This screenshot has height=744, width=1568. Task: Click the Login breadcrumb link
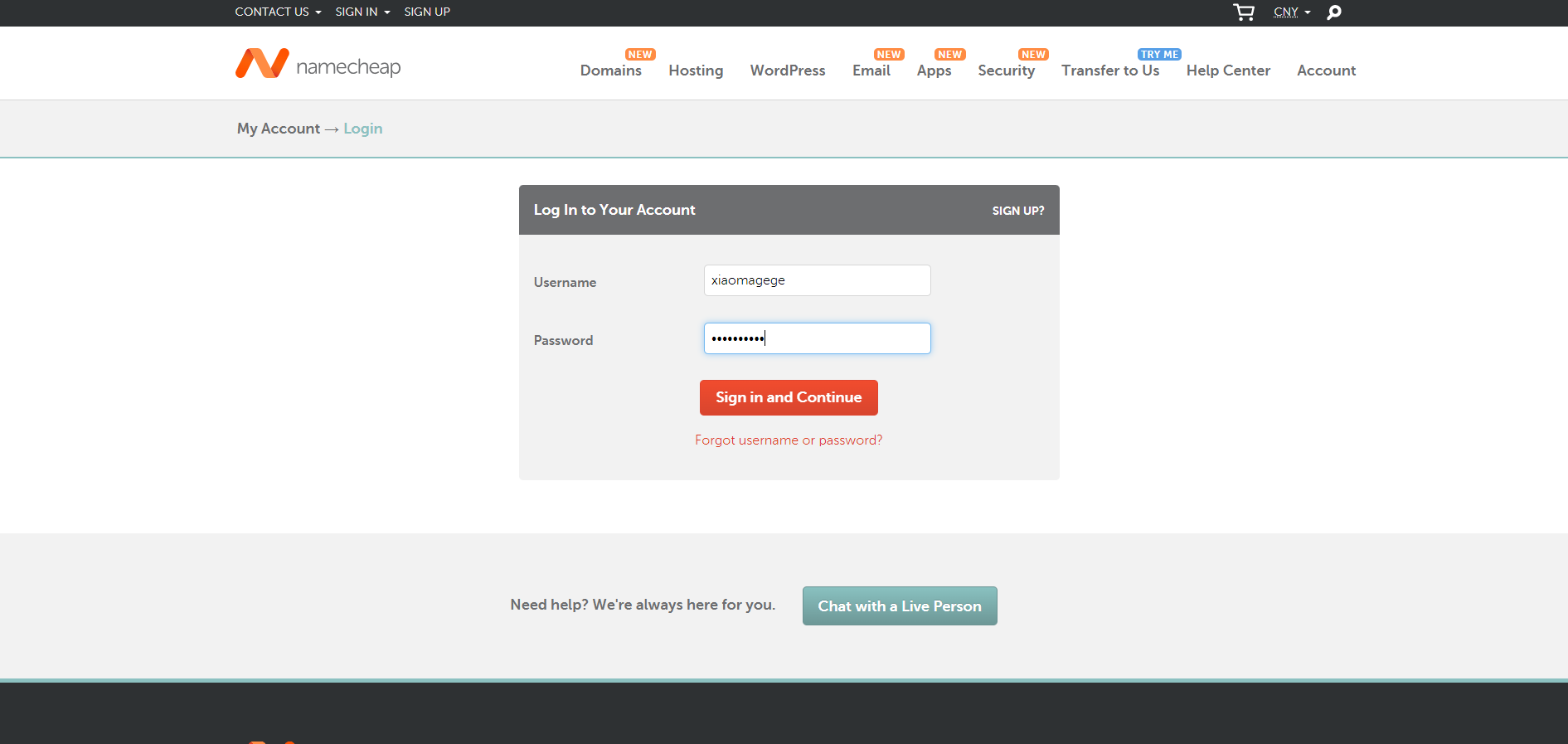pos(363,129)
